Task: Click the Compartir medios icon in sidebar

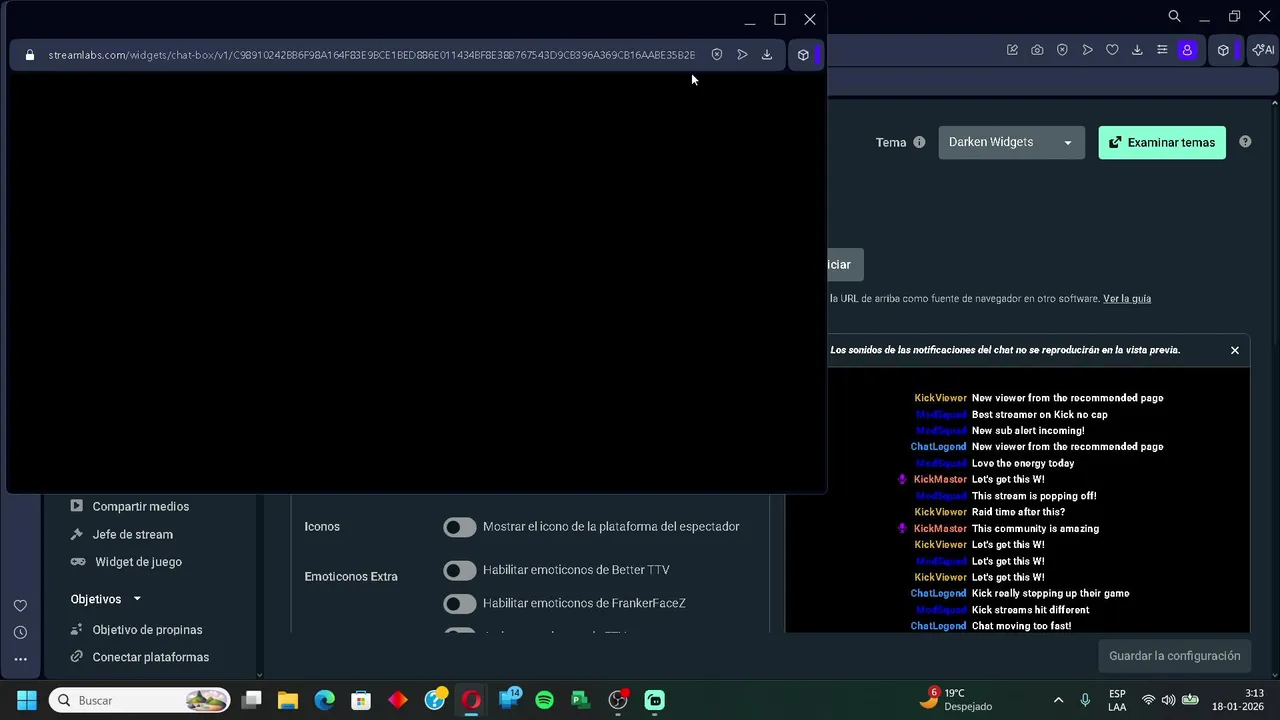Action: (x=77, y=506)
